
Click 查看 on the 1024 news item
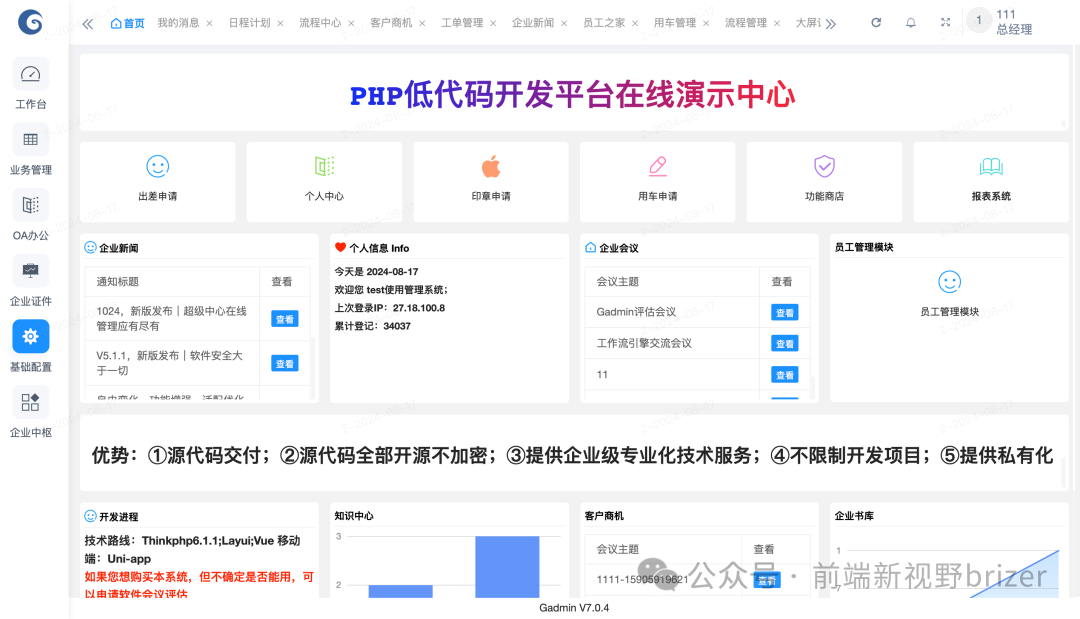click(284, 318)
